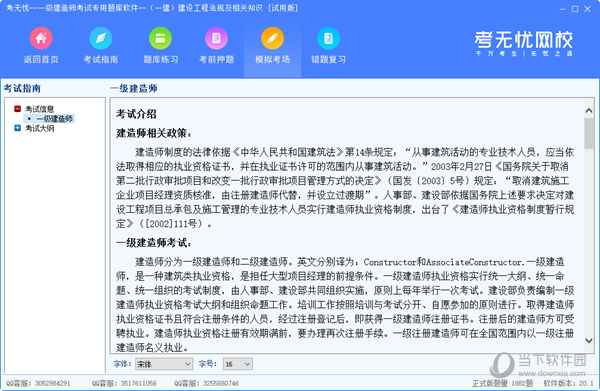Expand the 考试大纲 tree node

point(17,128)
